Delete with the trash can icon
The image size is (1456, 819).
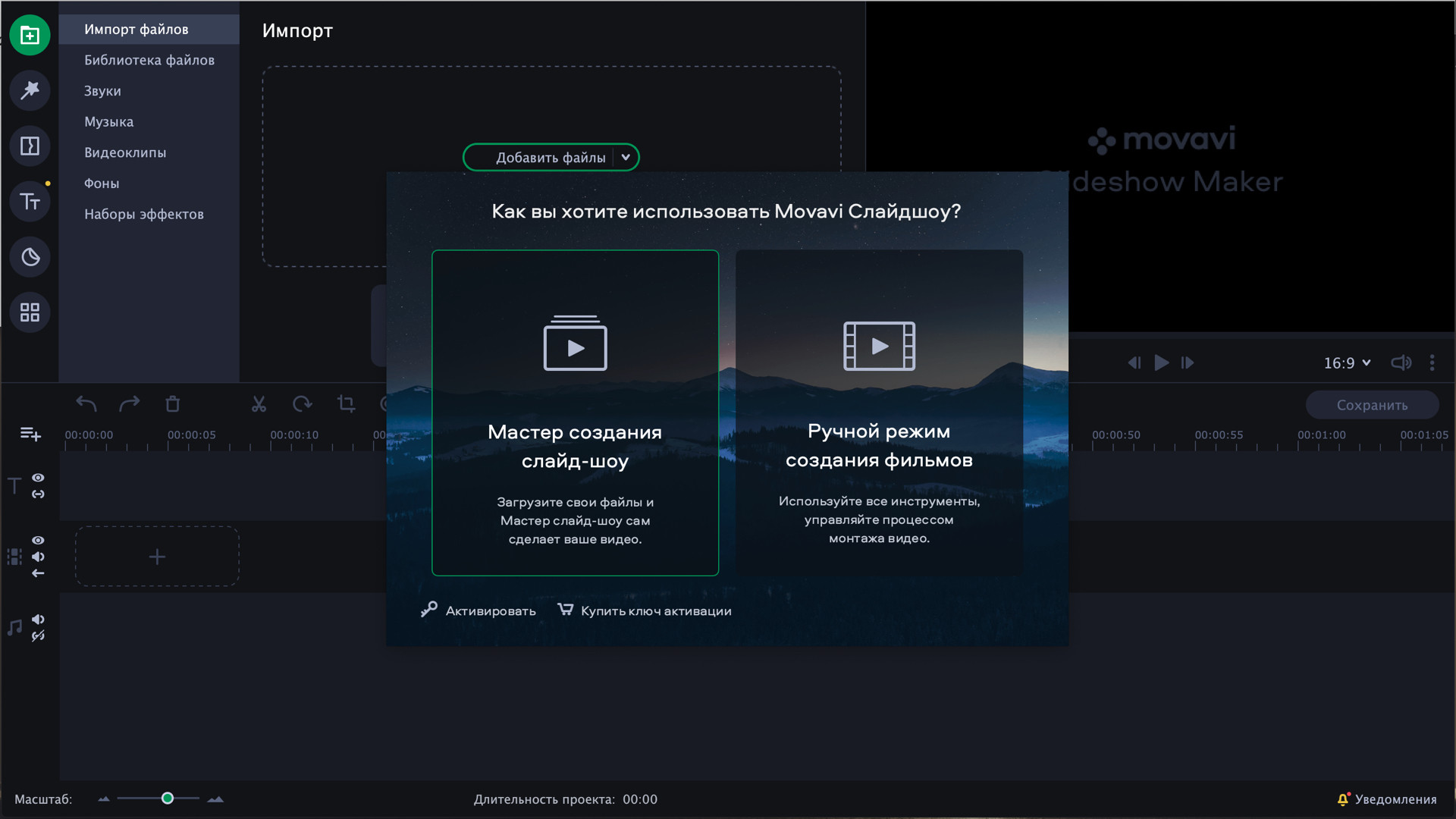(x=173, y=404)
